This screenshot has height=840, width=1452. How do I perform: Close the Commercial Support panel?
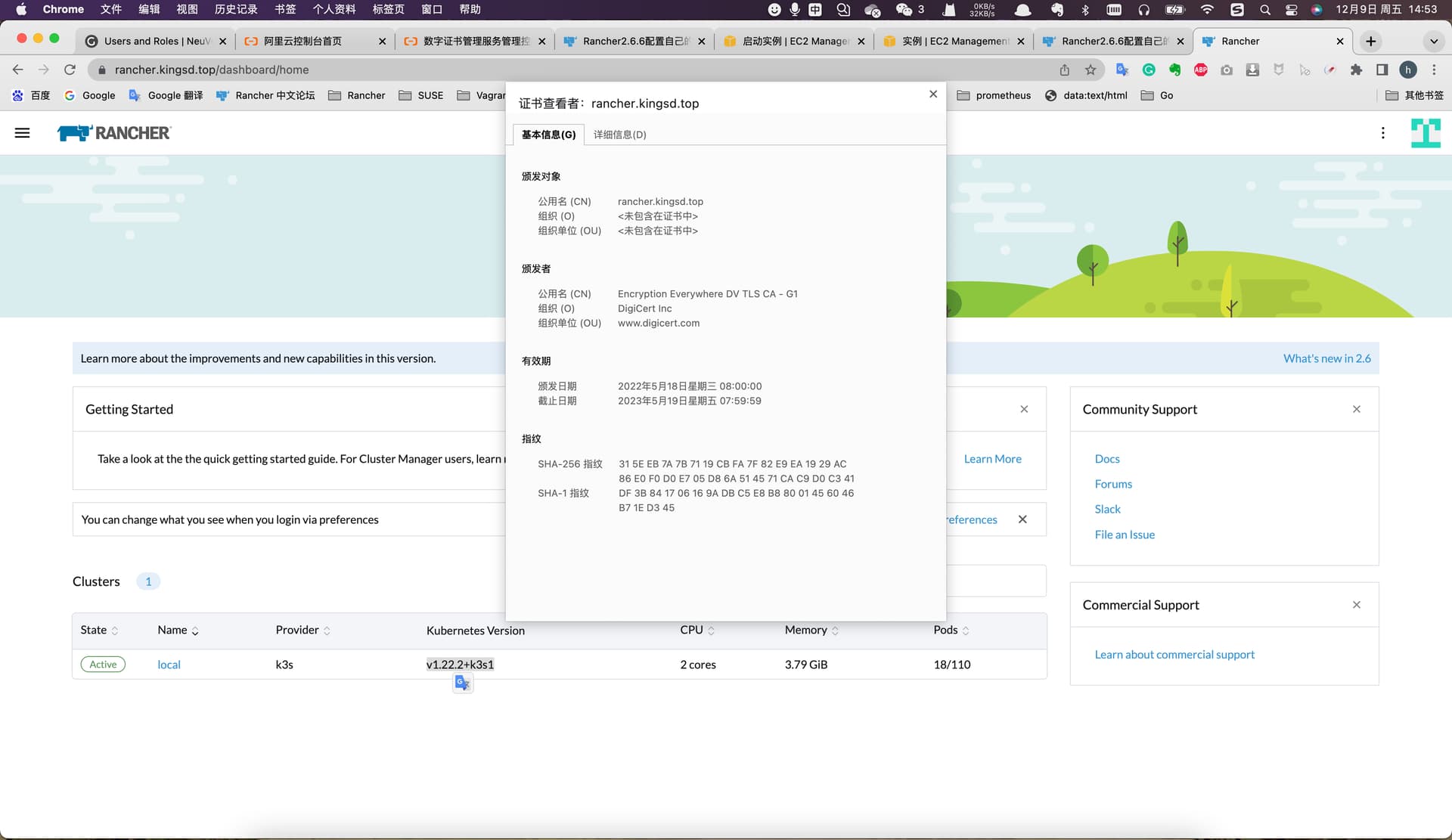click(1357, 605)
